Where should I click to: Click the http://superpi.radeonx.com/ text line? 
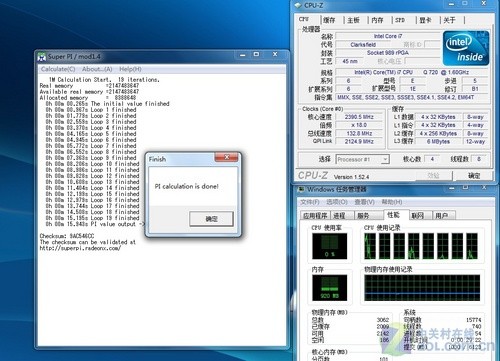click(x=80, y=248)
